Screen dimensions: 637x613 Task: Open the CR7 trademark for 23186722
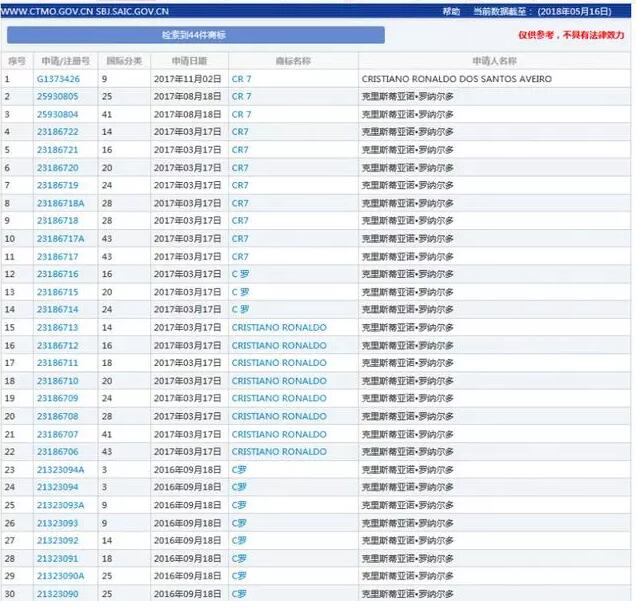coord(240,132)
